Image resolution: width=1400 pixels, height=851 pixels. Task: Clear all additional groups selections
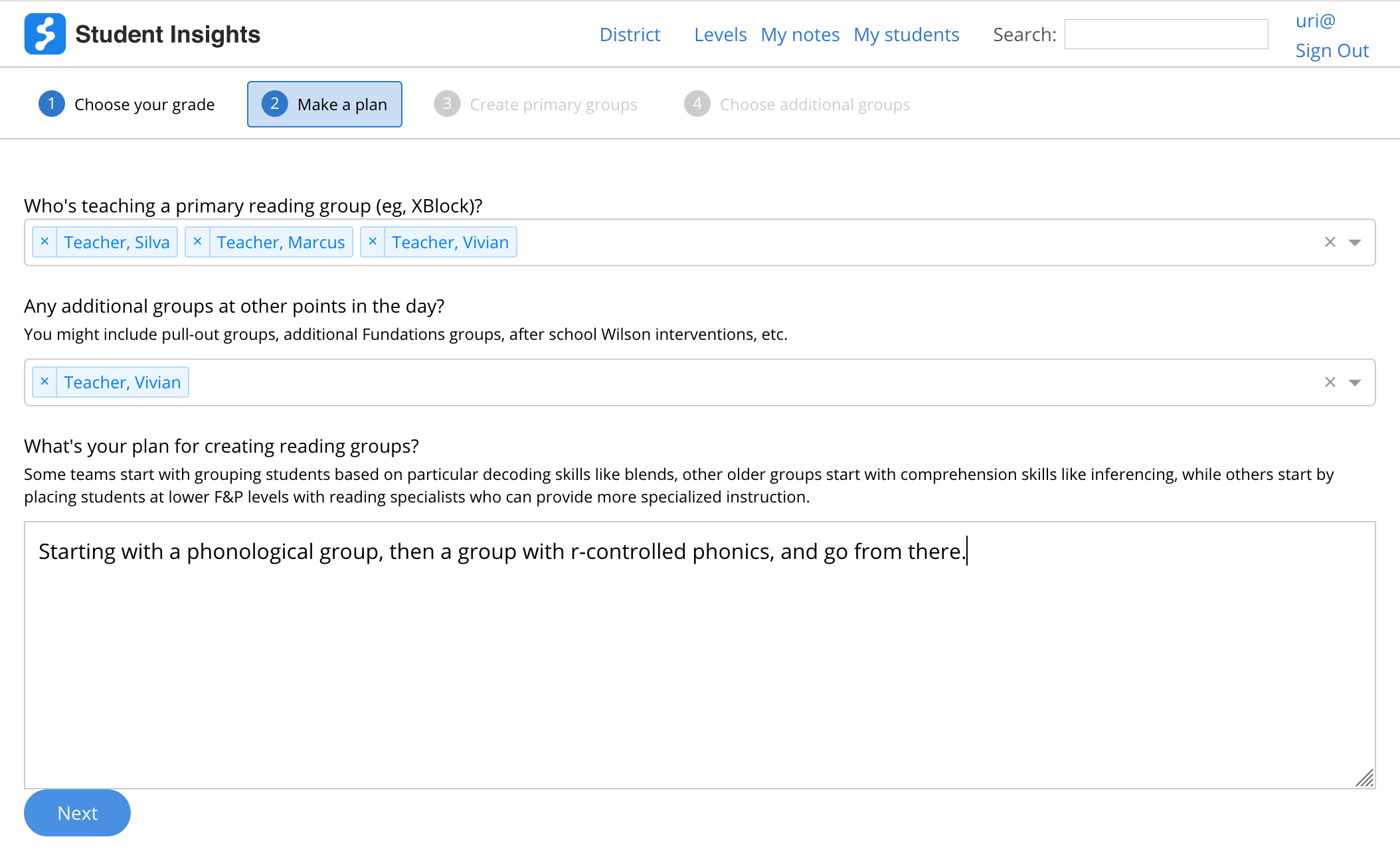click(x=1330, y=382)
